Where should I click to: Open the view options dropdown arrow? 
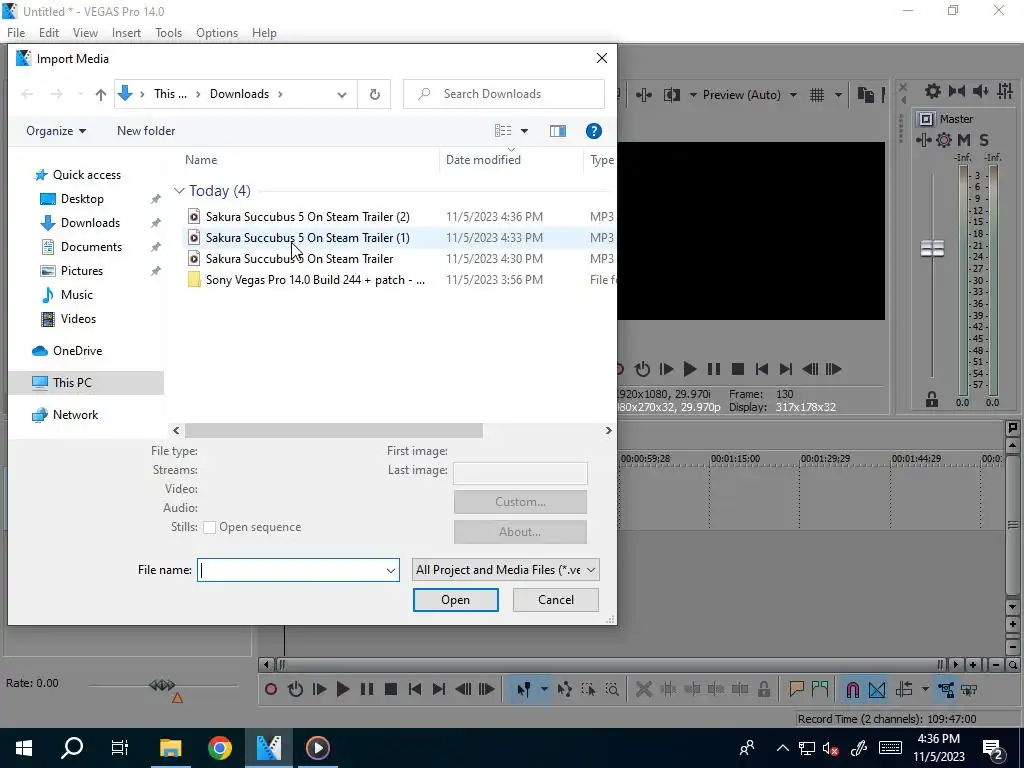coord(524,131)
